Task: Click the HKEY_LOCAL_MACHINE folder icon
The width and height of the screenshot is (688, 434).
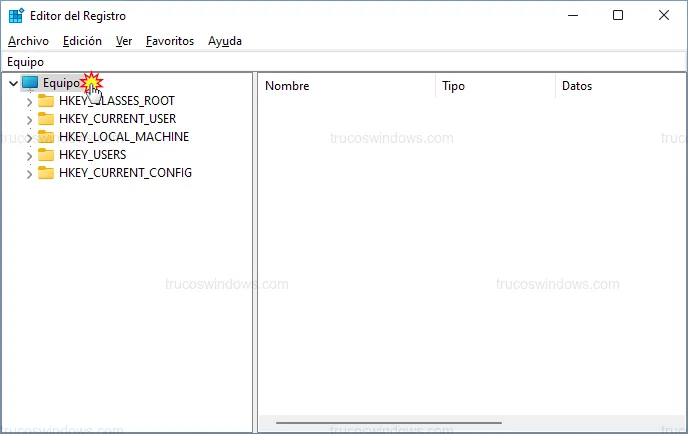Action: [46, 137]
